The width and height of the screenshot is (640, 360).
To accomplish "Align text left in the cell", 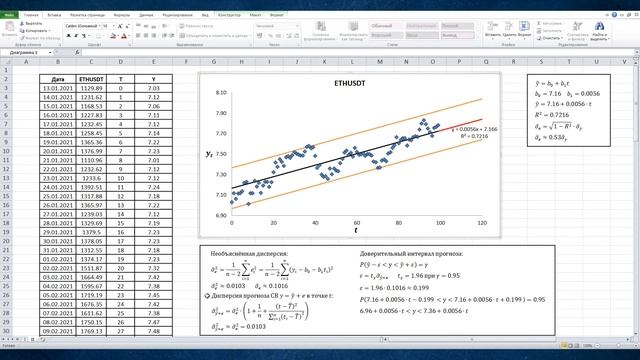I will 138,36.
